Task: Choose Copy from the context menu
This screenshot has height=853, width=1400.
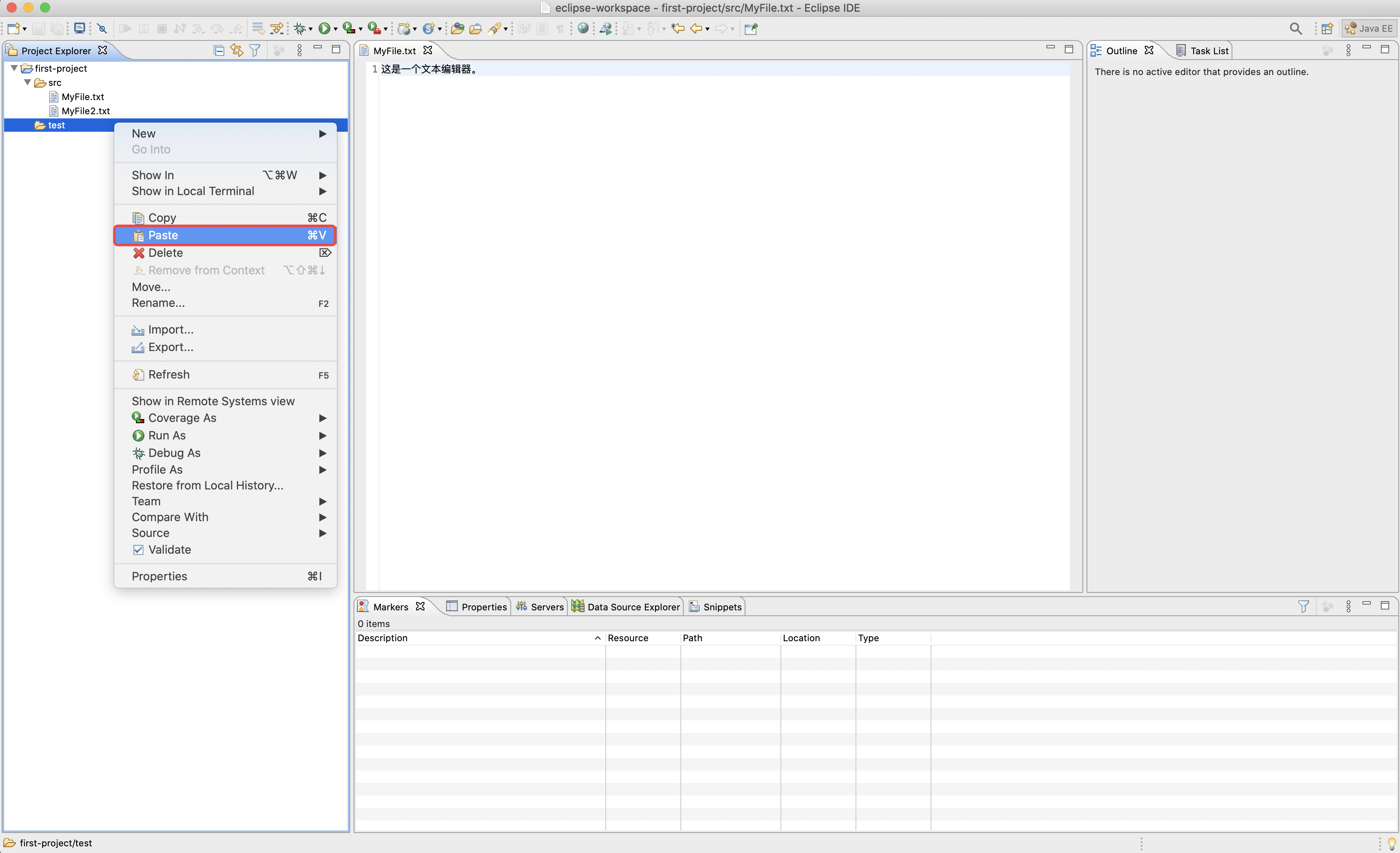Action: pyautogui.click(x=226, y=218)
